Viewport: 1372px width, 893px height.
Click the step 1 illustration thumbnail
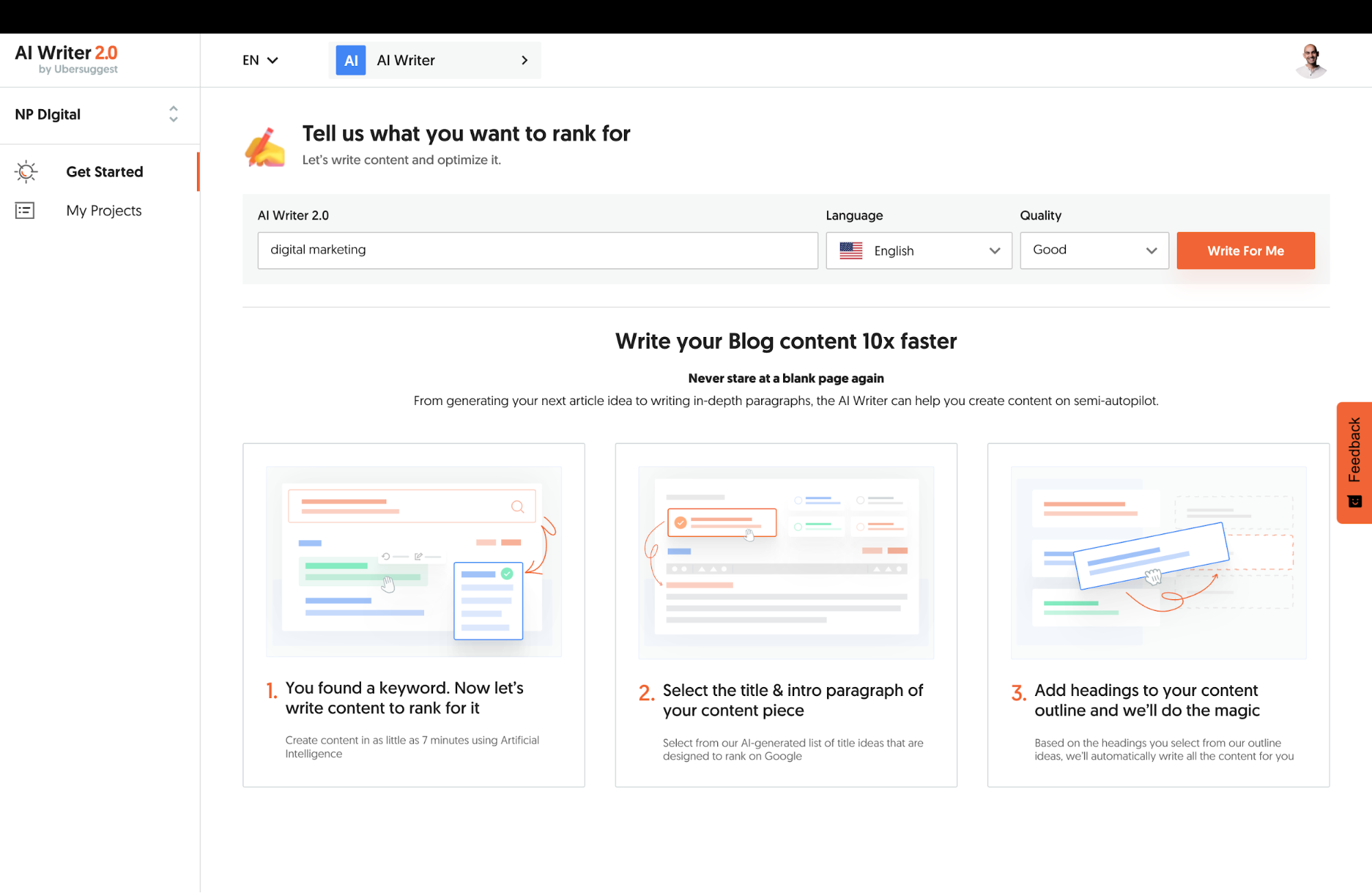(413, 560)
